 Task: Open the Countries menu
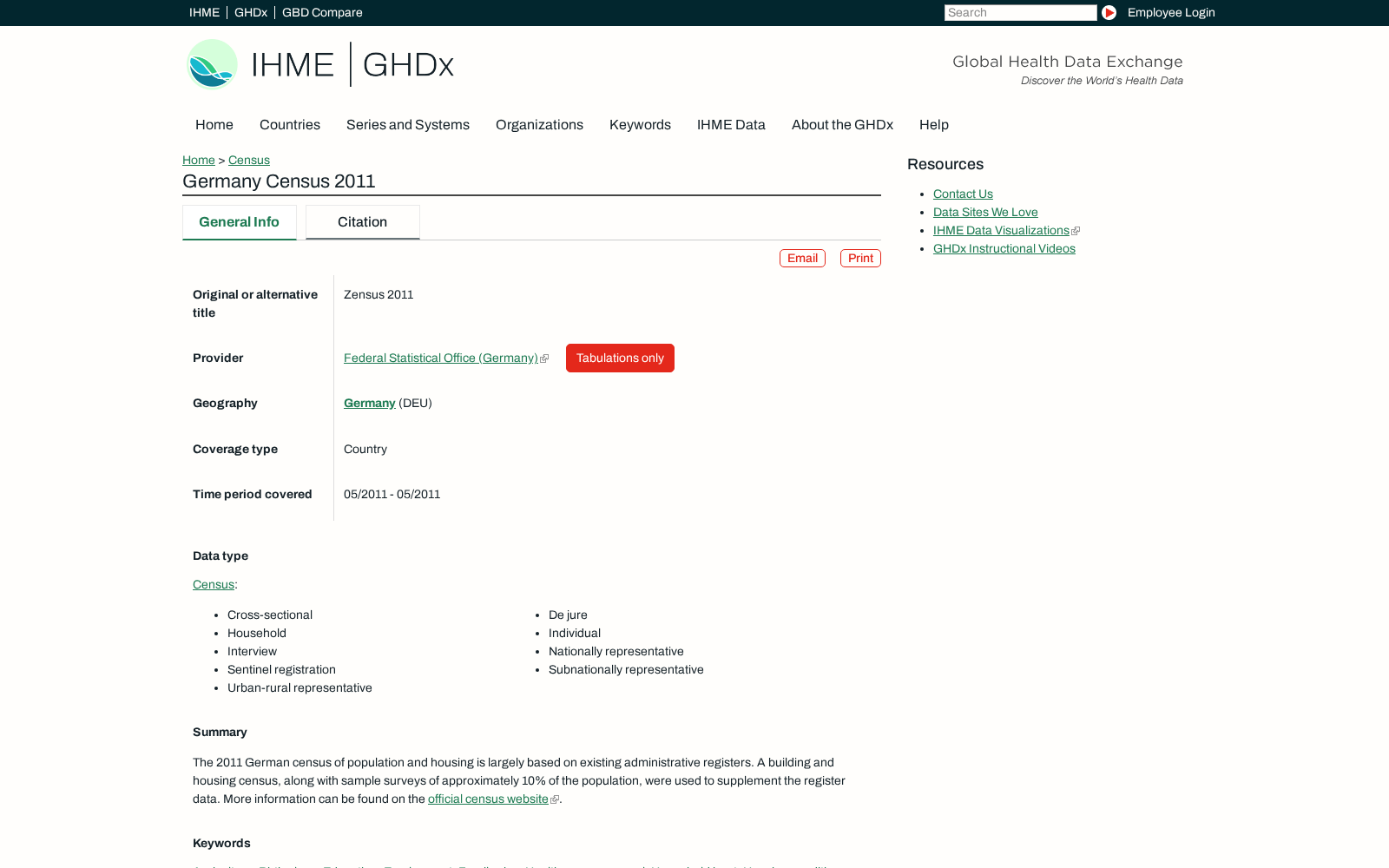point(290,125)
